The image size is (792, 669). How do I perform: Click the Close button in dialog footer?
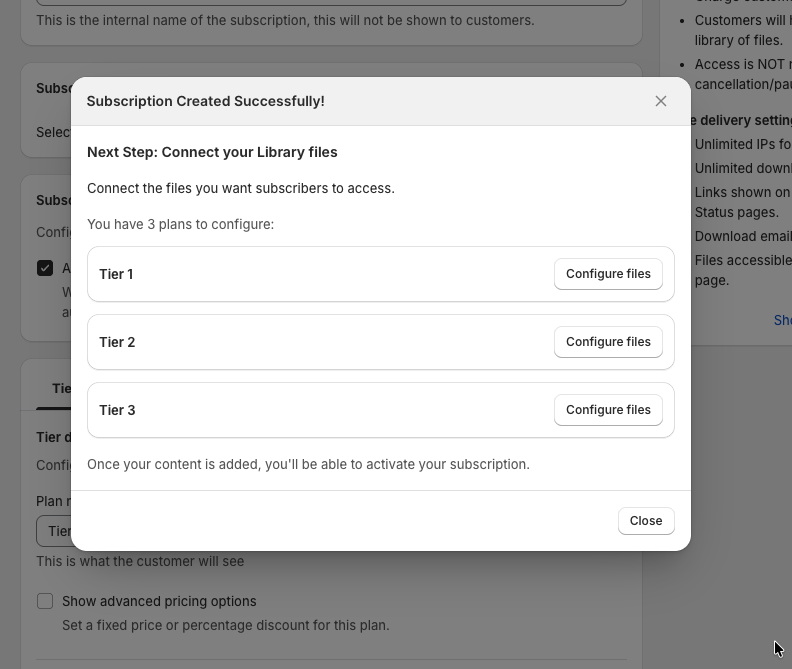pos(646,521)
